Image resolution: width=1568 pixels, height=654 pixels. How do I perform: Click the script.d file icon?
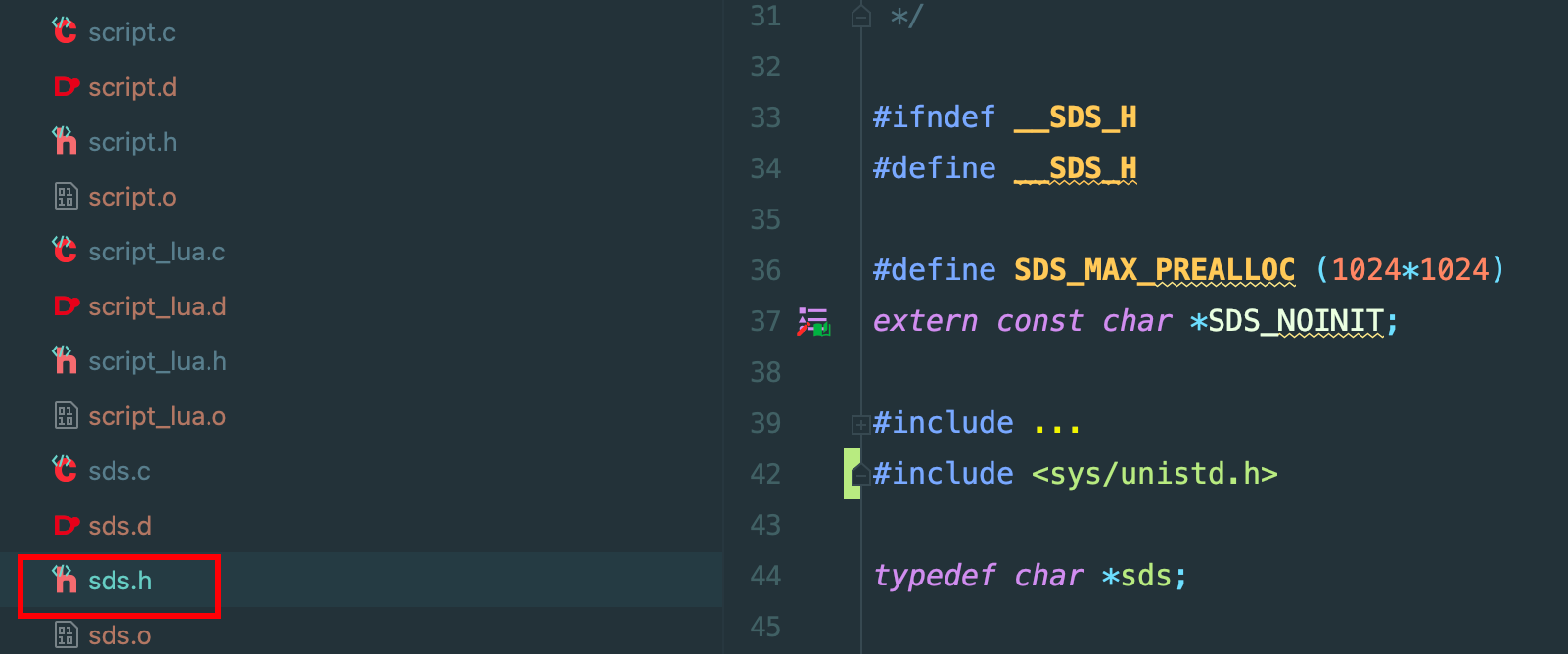pos(66,87)
